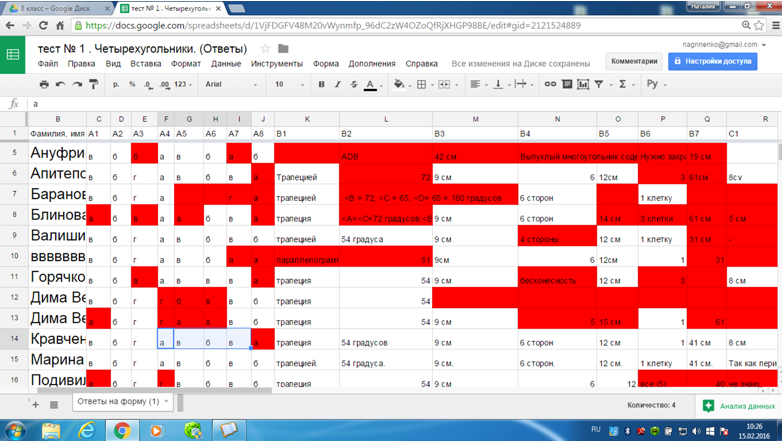Insert a link using the chain icon

point(550,85)
